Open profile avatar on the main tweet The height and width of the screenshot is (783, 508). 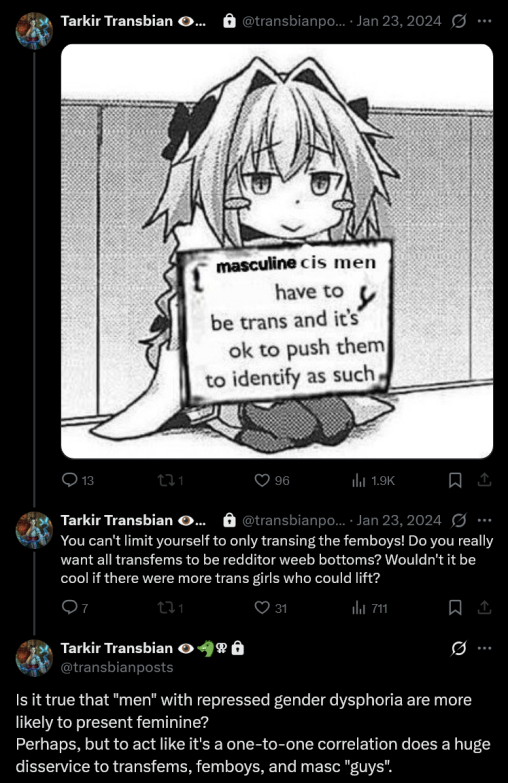coord(34,658)
